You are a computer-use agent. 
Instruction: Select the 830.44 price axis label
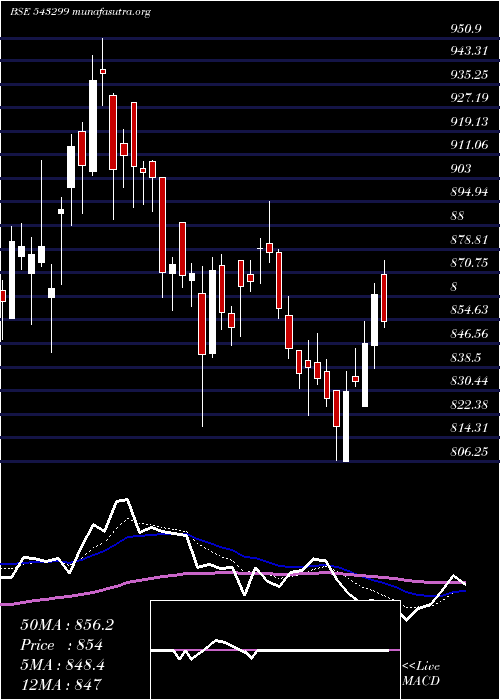tap(469, 381)
